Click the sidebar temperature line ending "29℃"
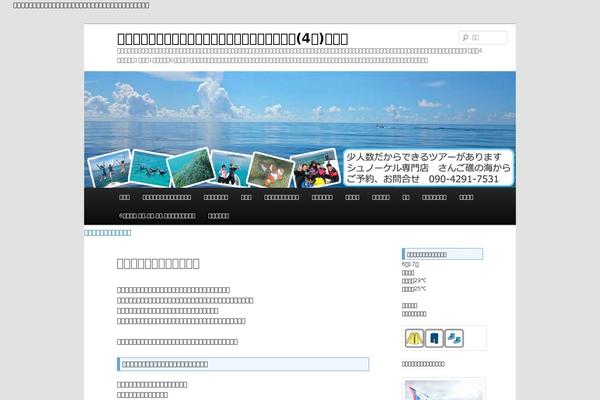Viewport: 600px width, 400px height. click(x=414, y=281)
